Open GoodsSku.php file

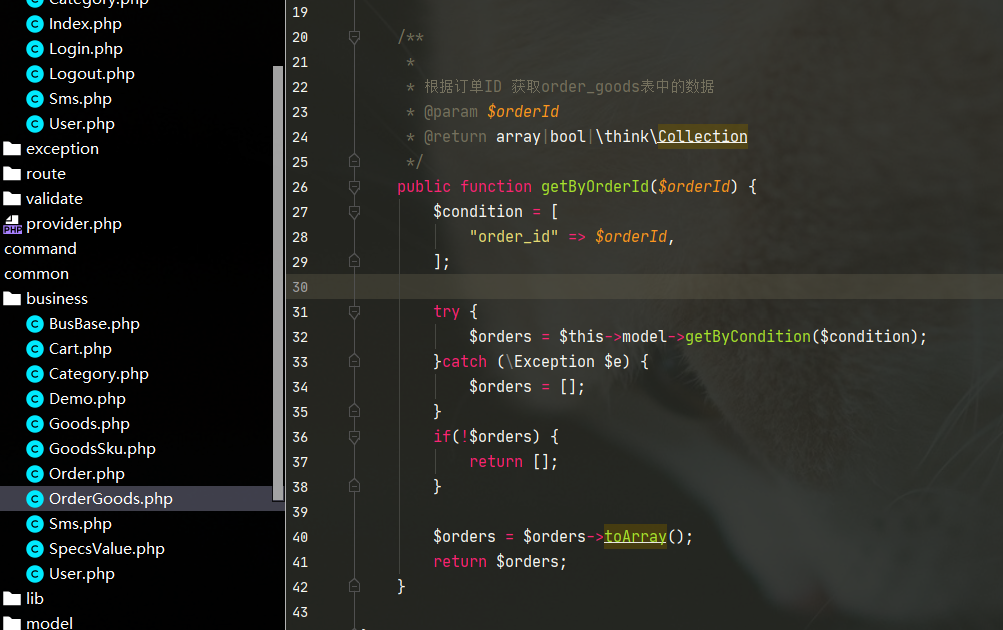102,449
